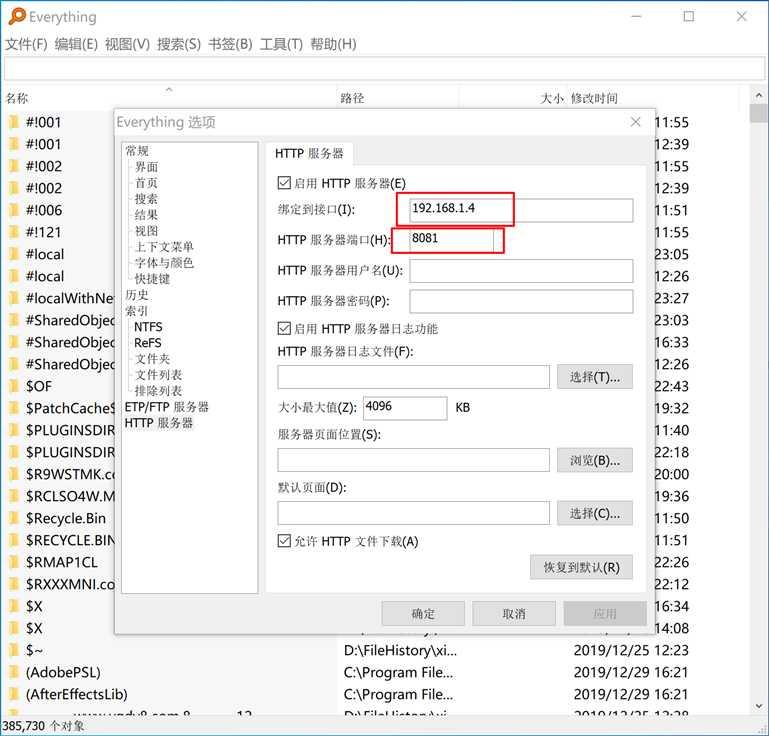Click the $OF folder icon
This screenshot has height=736, width=769.
point(14,386)
